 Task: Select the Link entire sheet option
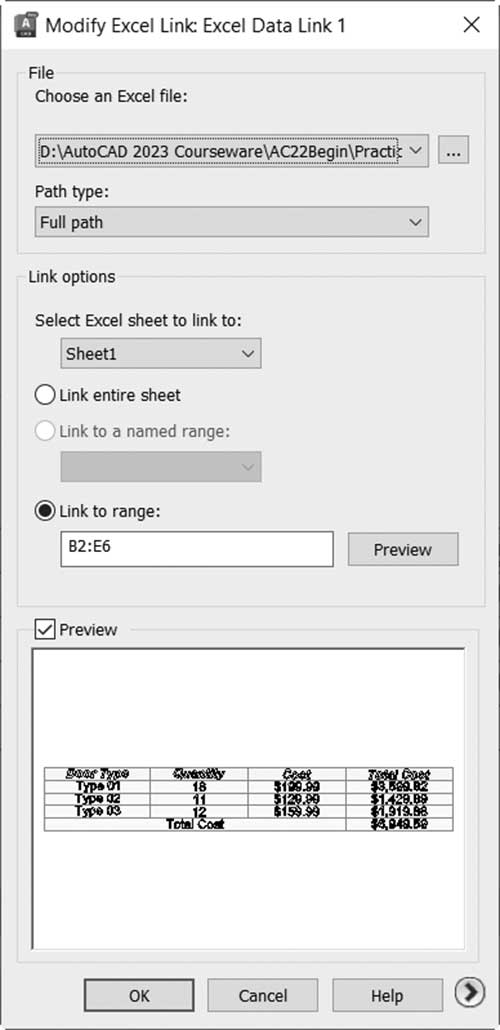(x=108, y=395)
